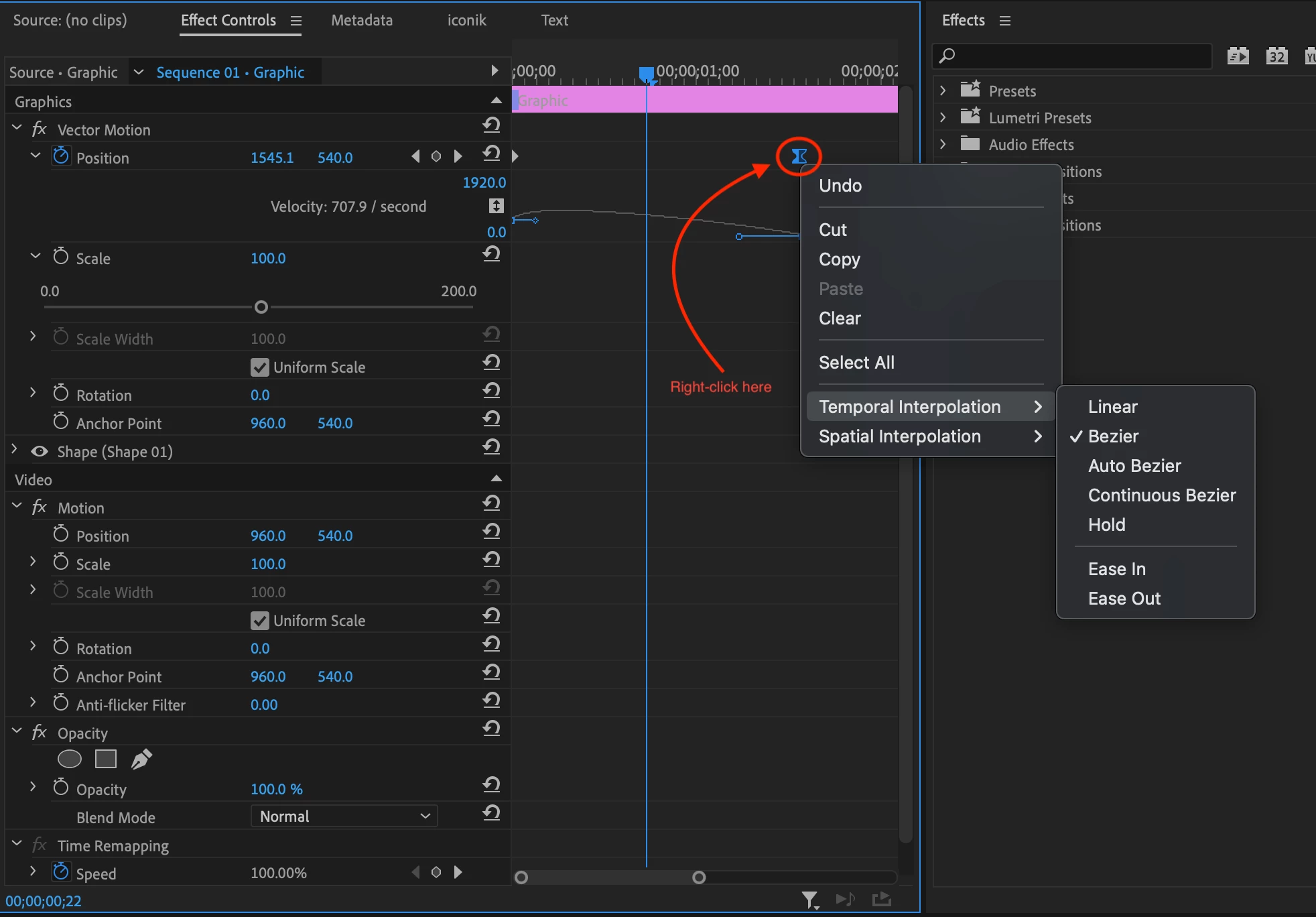Add keyframe for Vector Motion Position

click(x=436, y=157)
